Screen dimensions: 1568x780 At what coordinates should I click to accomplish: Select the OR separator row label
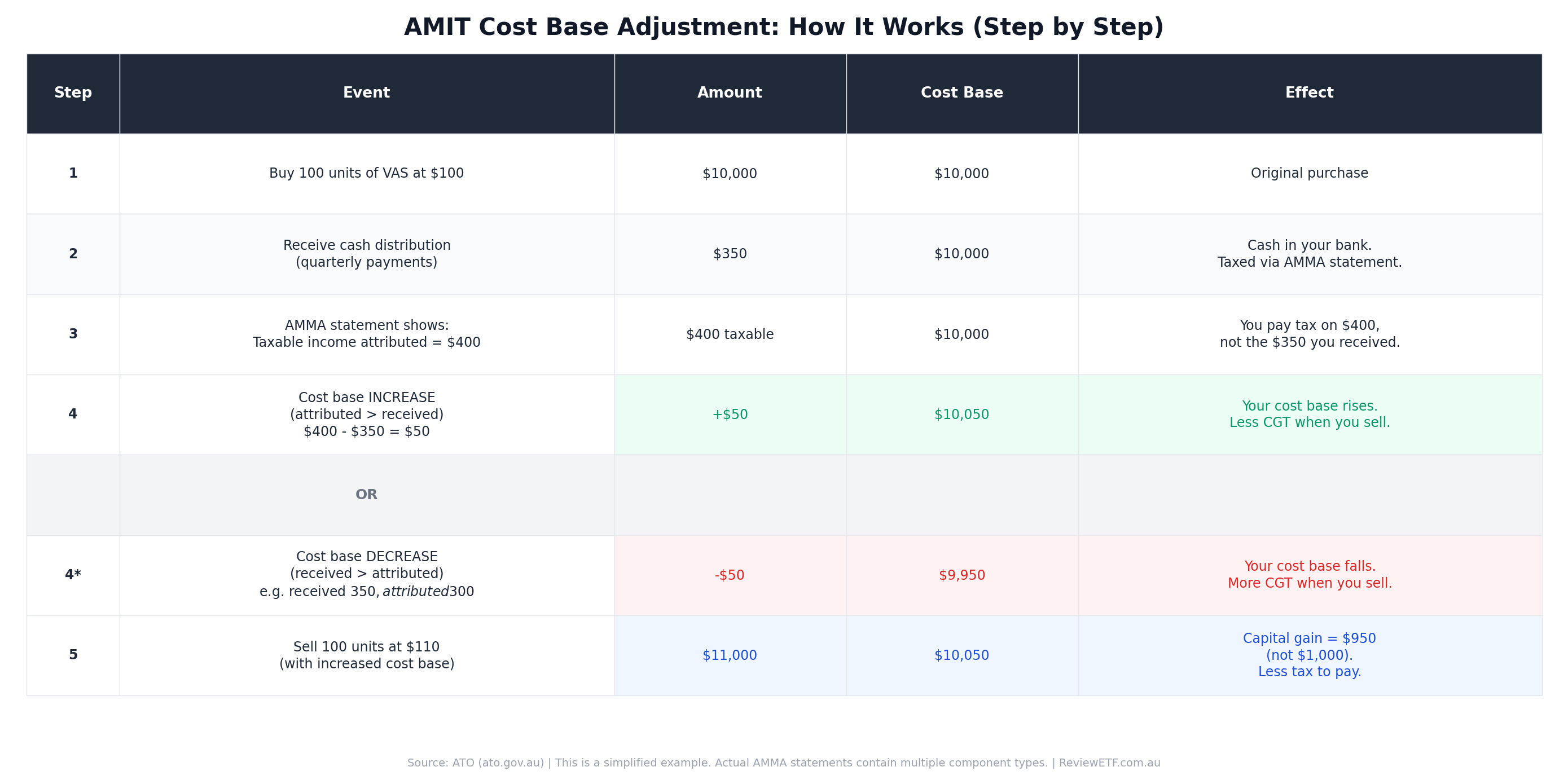(x=366, y=495)
